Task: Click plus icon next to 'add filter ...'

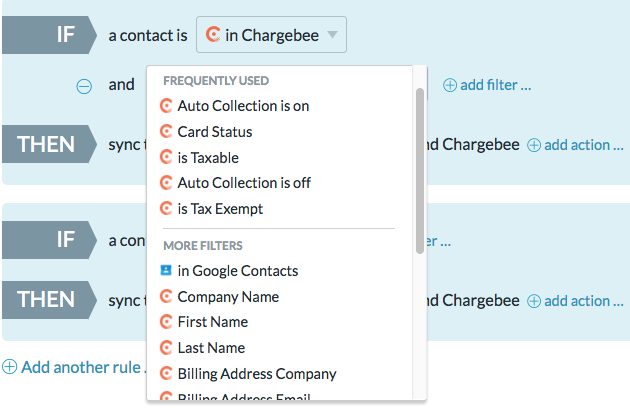Action: coord(450,85)
